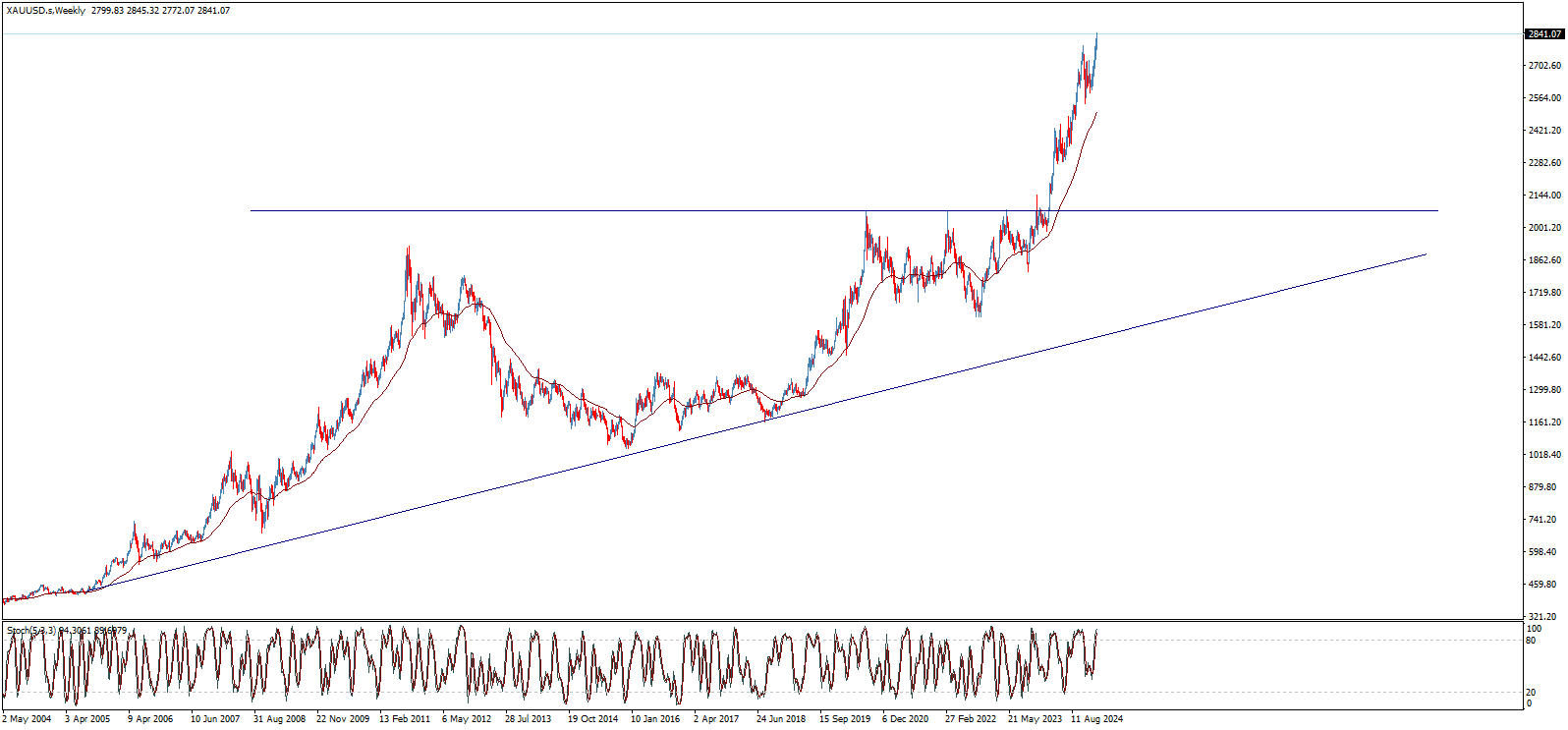1568x730 pixels.
Task: Click the 11 Aug 2024 date label
Action: (1096, 718)
